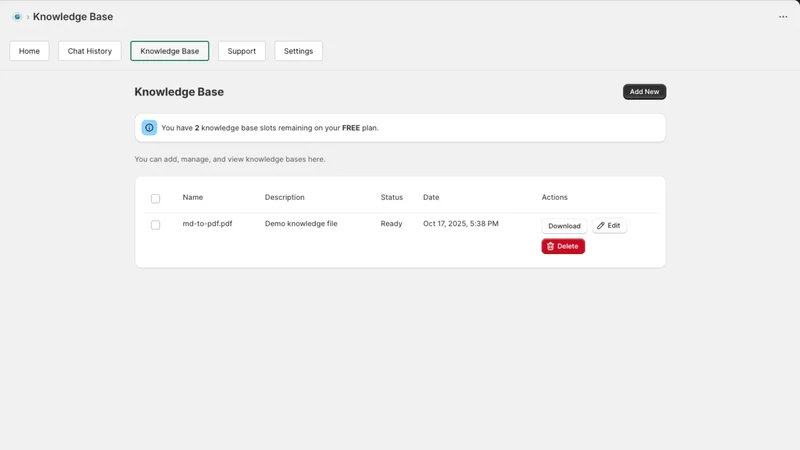Click the Ready status cell
Viewport: 800px width, 450px height.
[x=391, y=223]
